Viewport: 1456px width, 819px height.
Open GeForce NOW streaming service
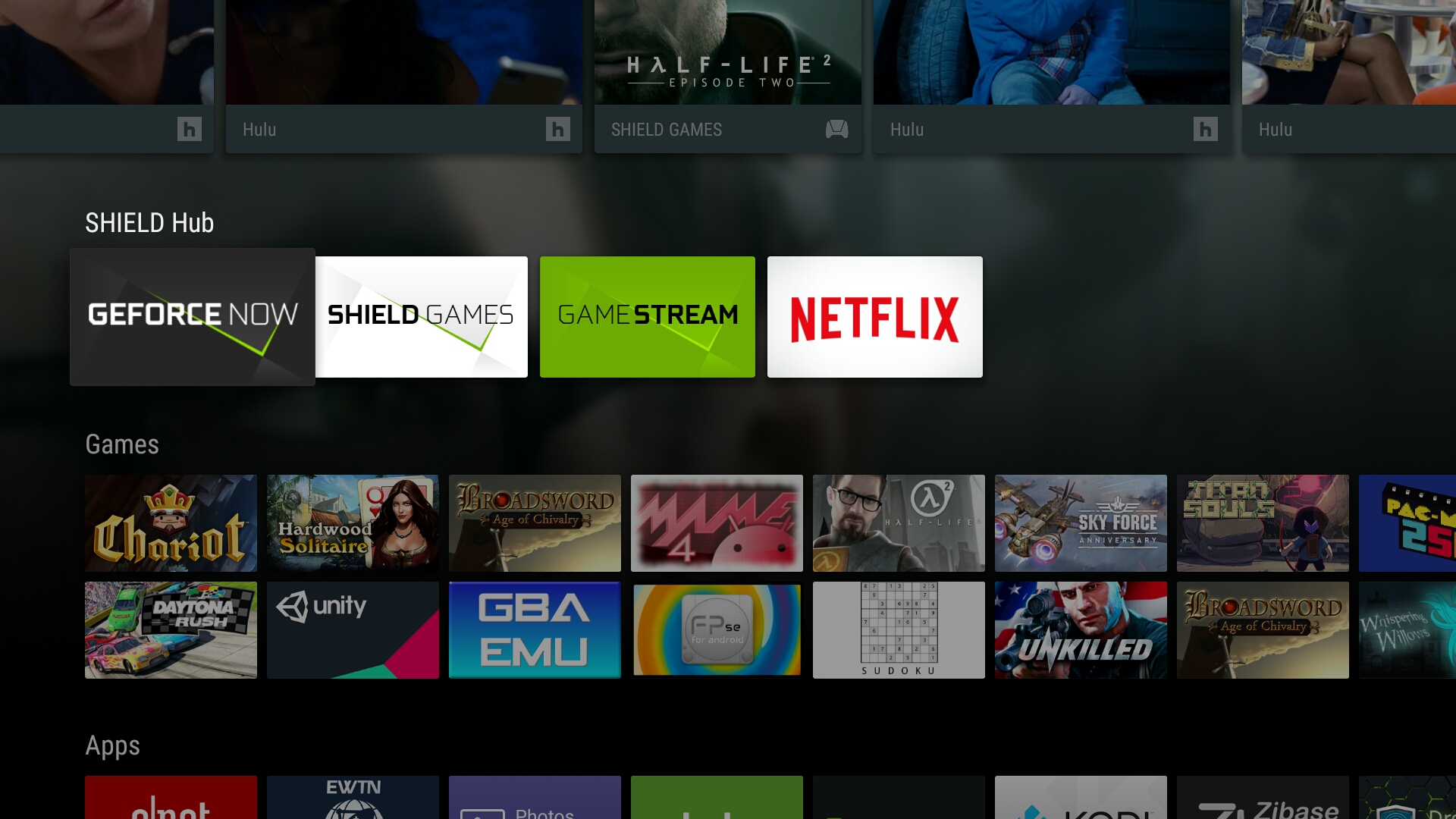tap(192, 316)
